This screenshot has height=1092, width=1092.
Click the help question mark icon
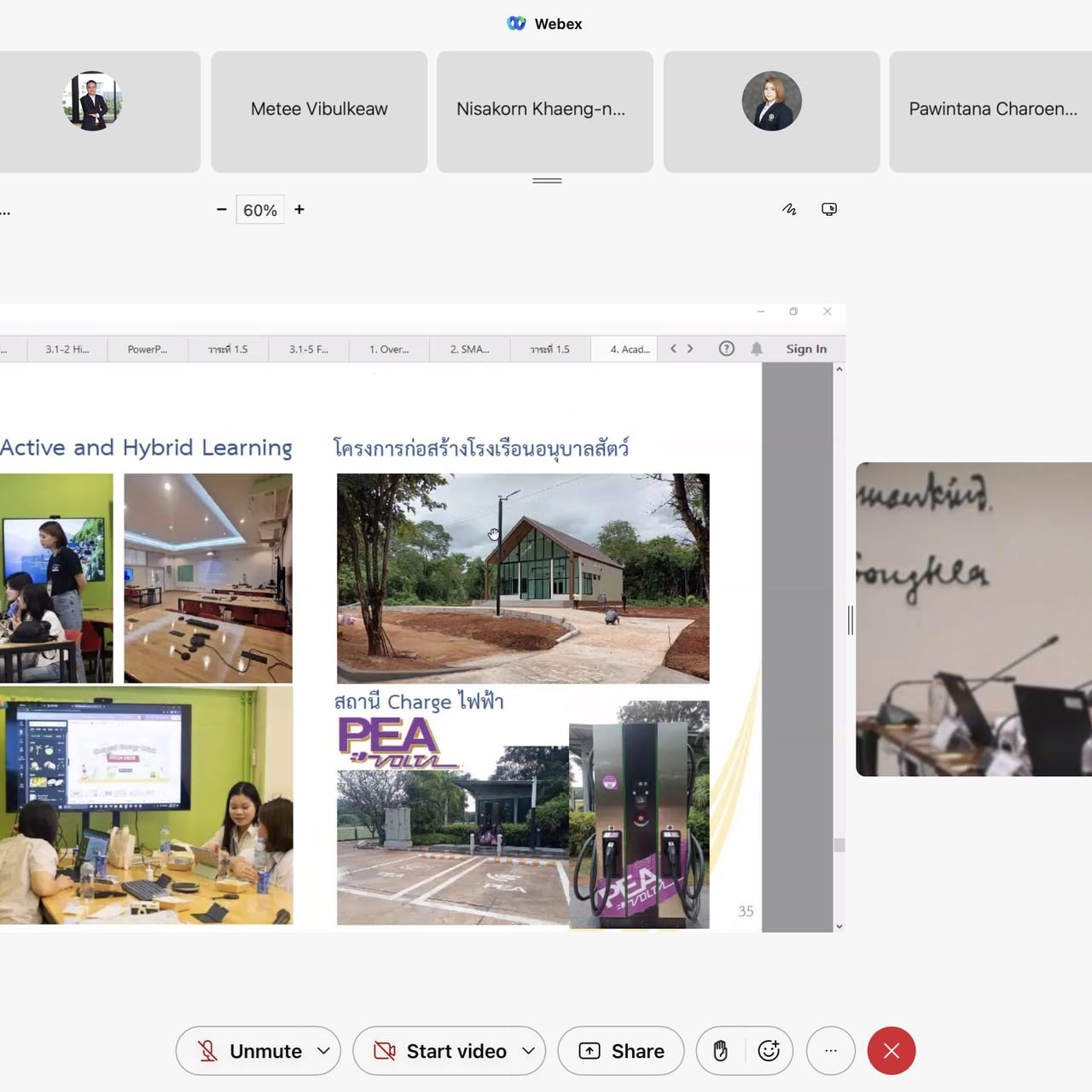pos(726,349)
